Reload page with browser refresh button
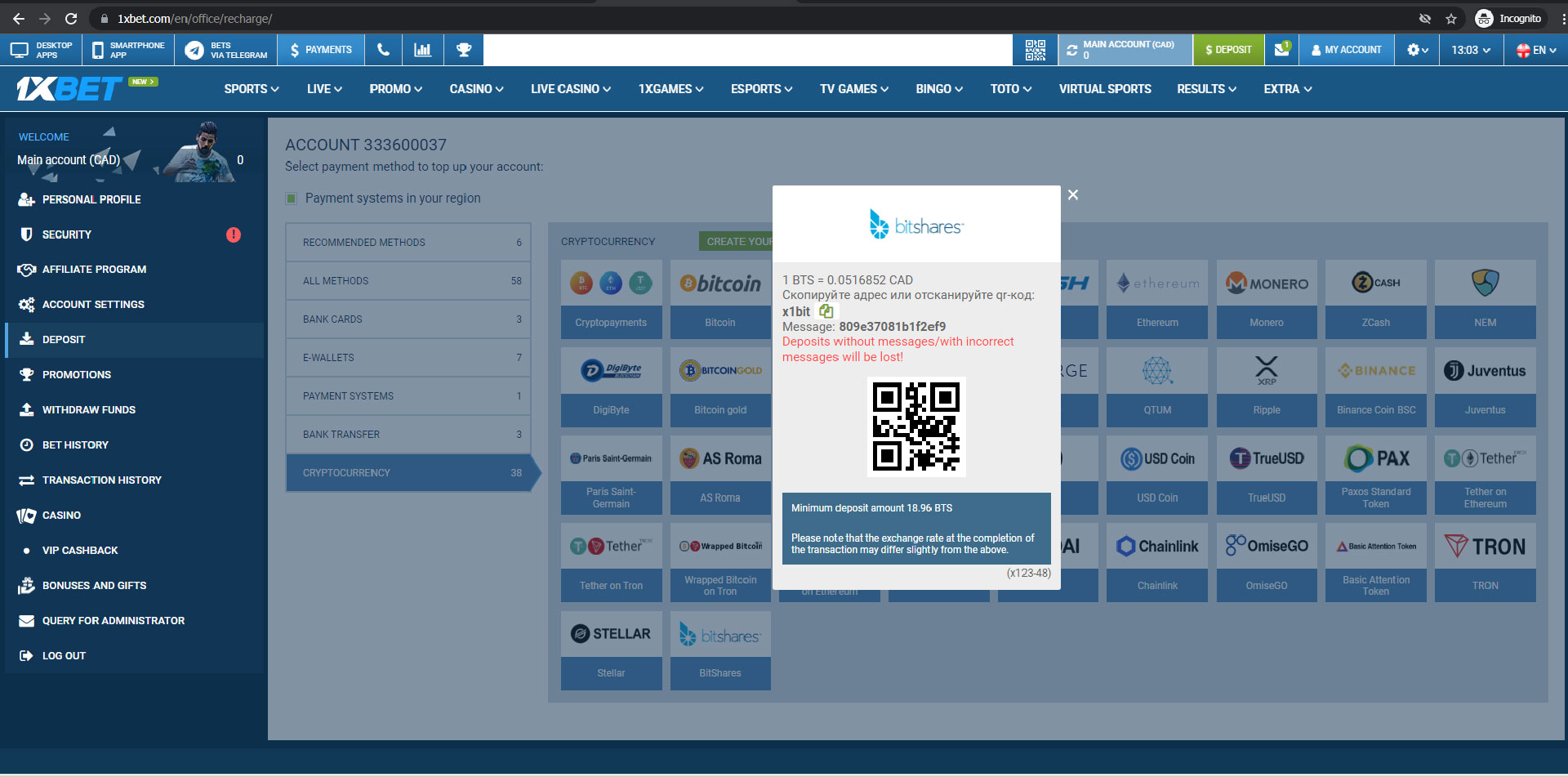 (x=71, y=18)
